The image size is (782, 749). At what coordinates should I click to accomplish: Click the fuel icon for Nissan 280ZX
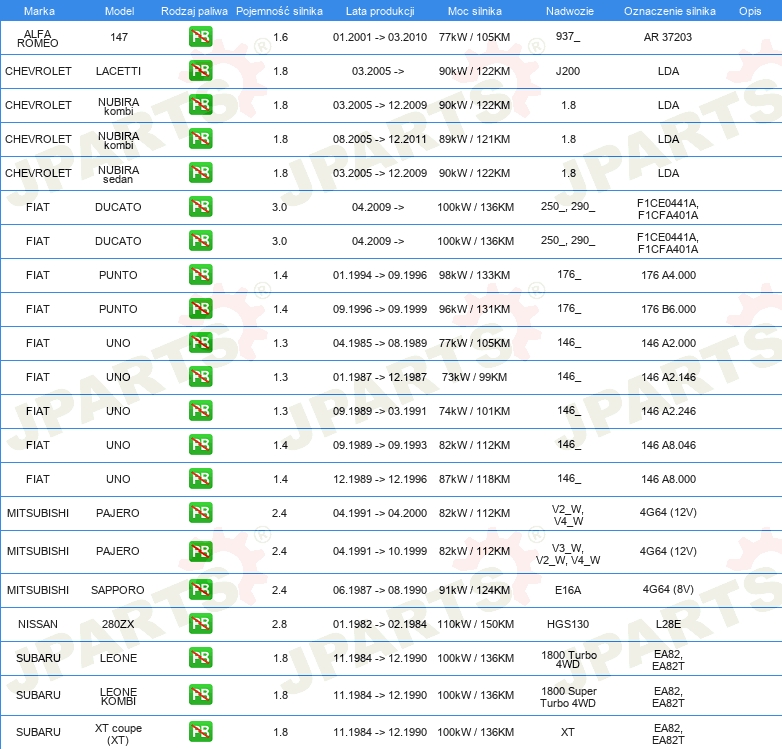(x=200, y=624)
